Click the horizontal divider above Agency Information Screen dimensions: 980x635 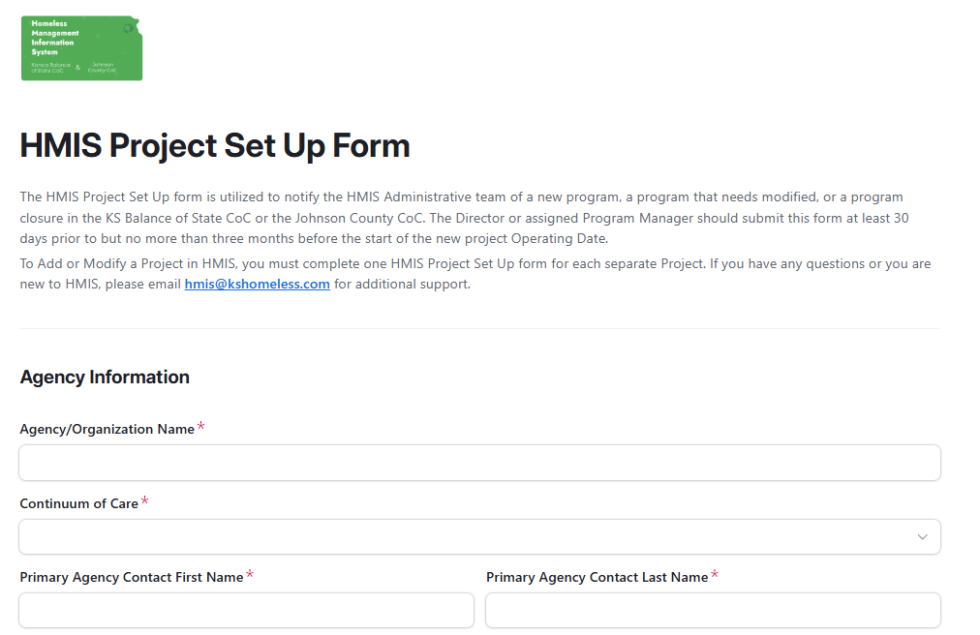[x=480, y=328]
